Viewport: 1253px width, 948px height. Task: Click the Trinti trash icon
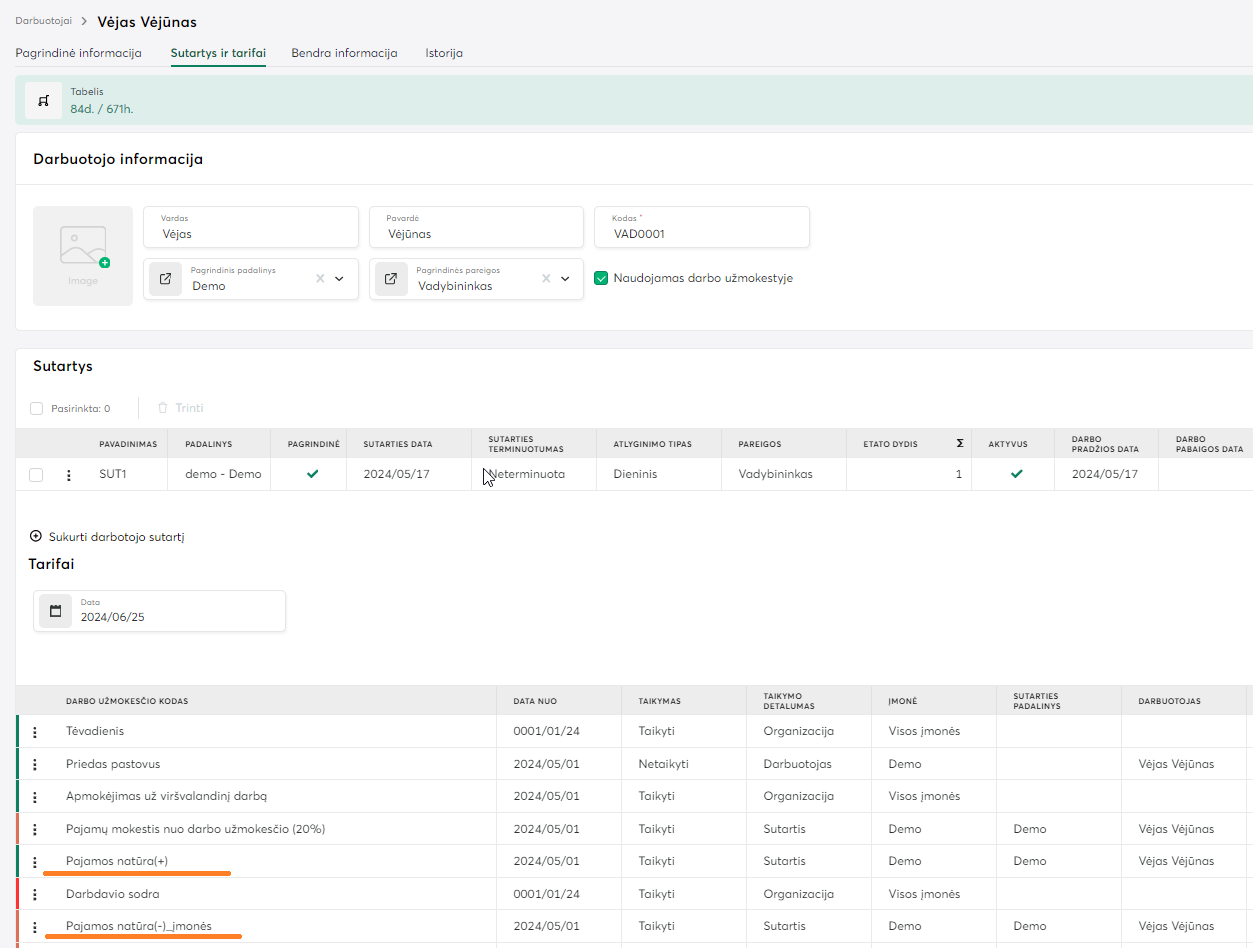pos(163,408)
